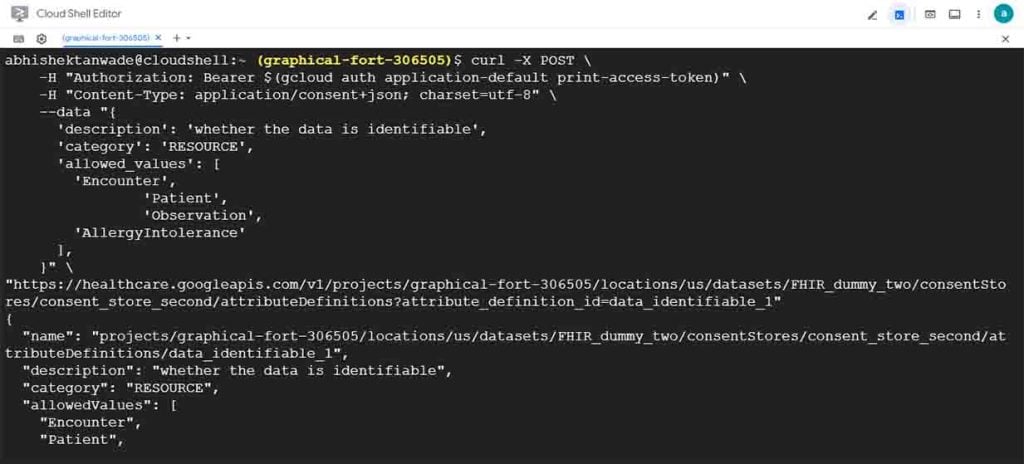Click the "category": "RESOURCE" output line
1024x464 pixels.
point(121,388)
